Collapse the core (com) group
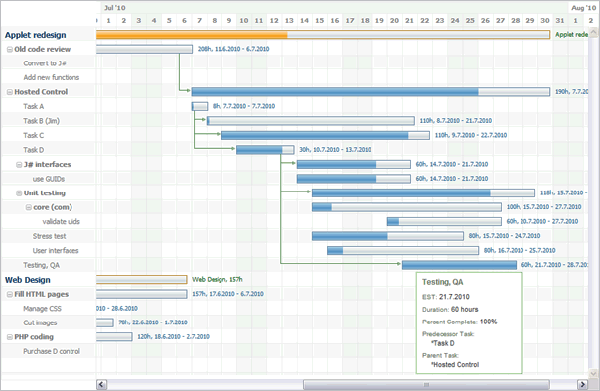Screen dimensions: 600x391 [x=28, y=207]
